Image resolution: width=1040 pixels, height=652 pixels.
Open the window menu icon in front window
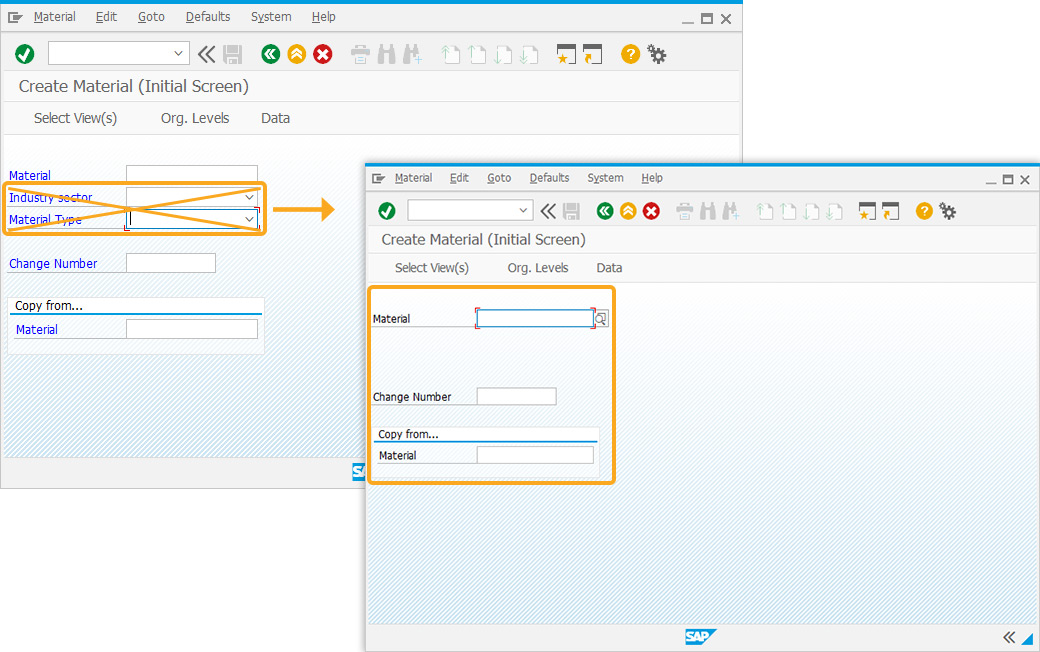(379, 178)
